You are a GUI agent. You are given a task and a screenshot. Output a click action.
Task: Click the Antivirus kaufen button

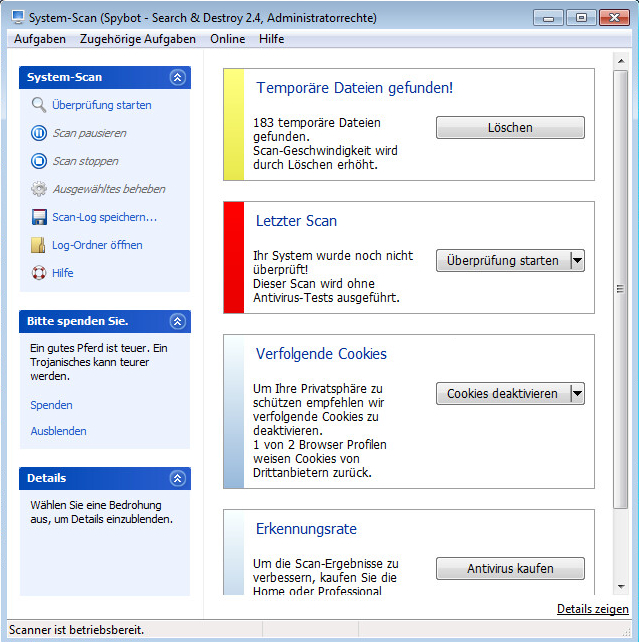510,568
